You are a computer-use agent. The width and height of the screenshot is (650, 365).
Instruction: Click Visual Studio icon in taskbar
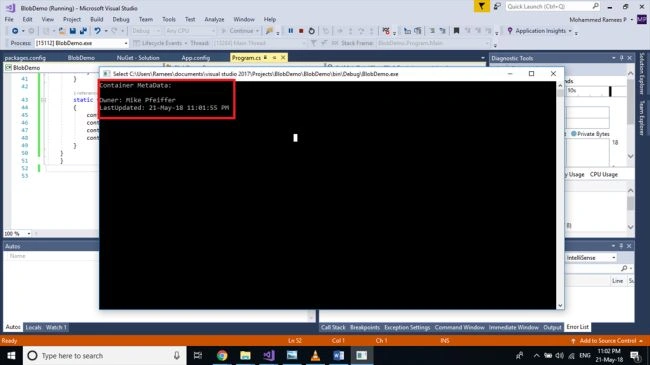269,355
